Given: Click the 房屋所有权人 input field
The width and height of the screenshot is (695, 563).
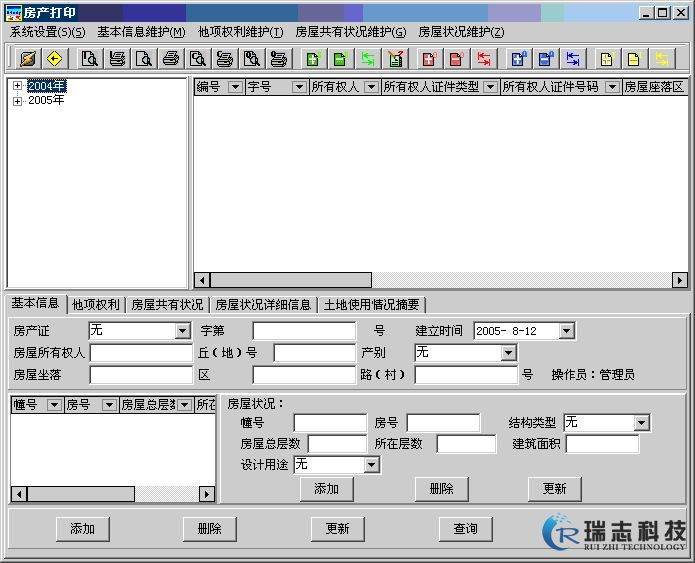Looking at the screenshot, I should [141, 353].
